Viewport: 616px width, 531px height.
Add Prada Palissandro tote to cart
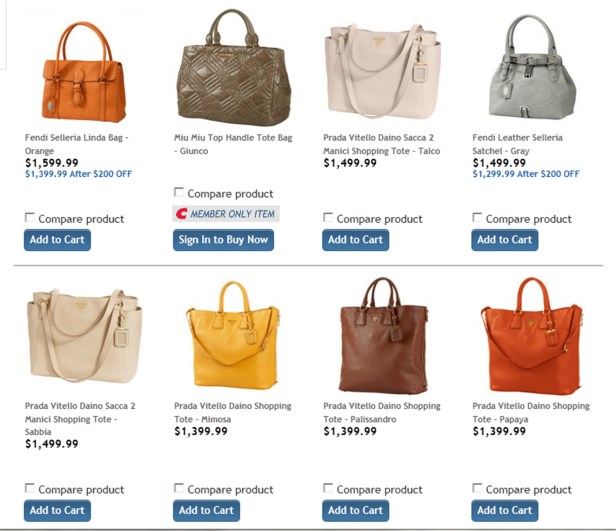coord(356,511)
